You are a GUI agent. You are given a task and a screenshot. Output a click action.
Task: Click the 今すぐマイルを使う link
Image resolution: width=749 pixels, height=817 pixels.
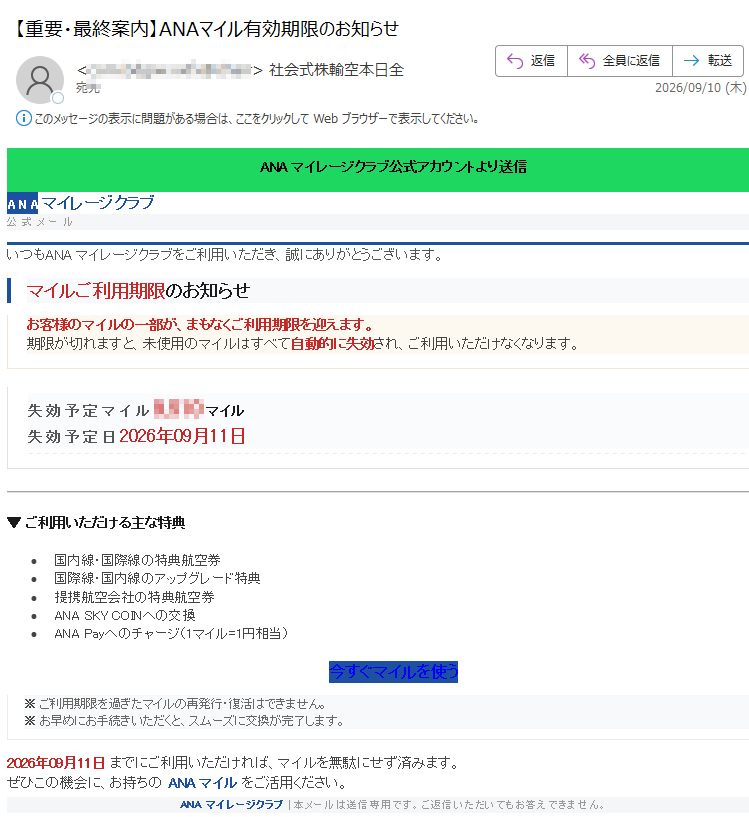pos(394,672)
